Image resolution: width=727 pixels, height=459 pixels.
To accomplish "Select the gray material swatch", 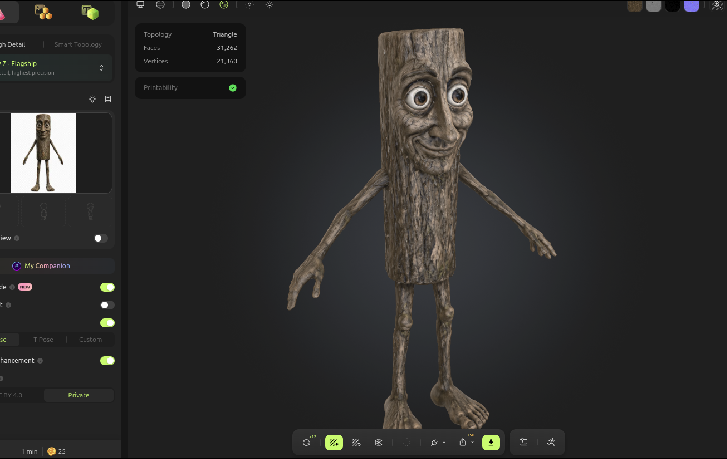I will point(653,6).
